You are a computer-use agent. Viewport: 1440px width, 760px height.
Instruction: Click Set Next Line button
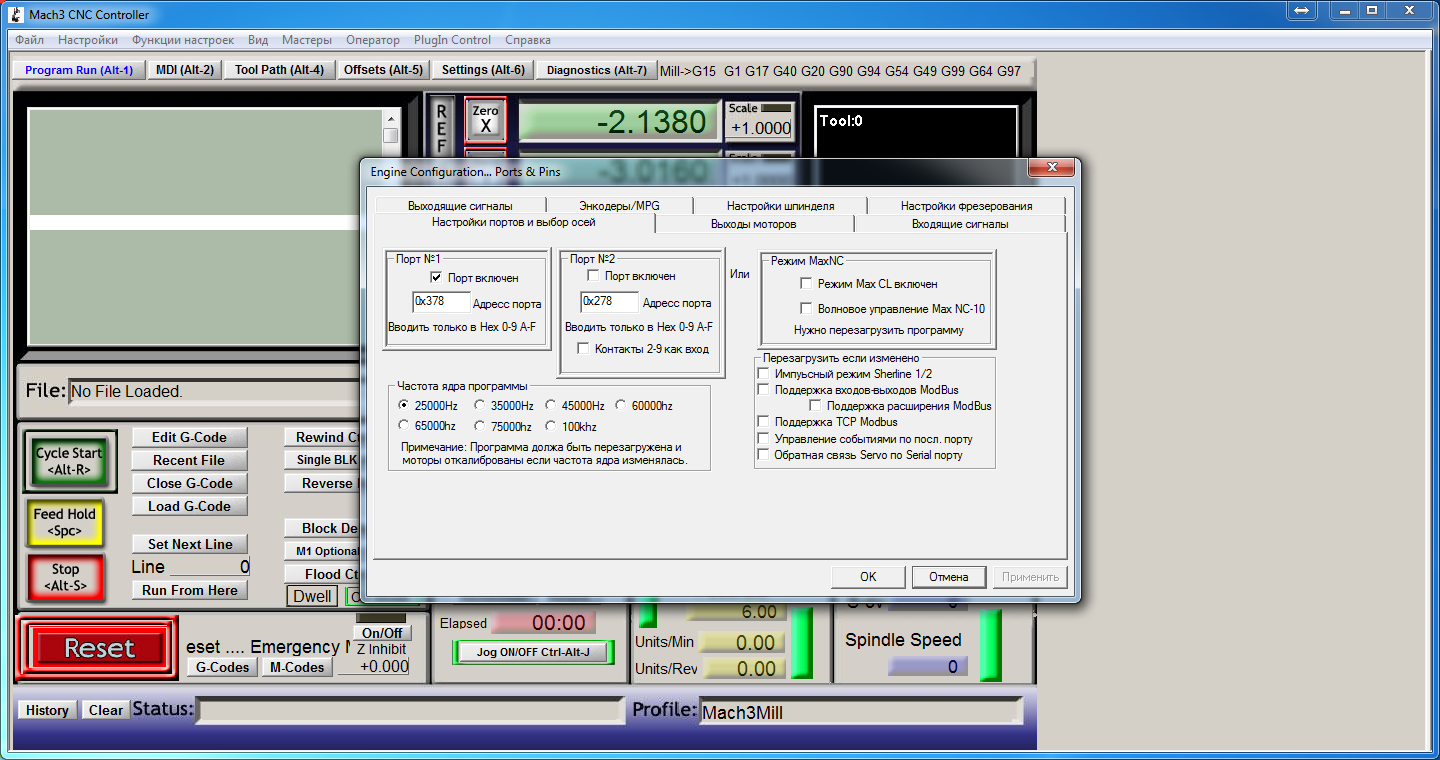pos(190,544)
